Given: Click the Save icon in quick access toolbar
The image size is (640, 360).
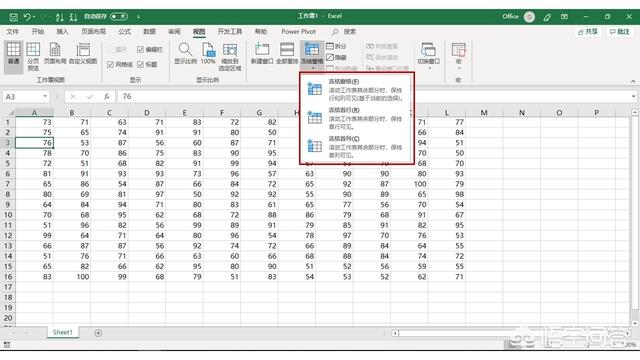Looking at the screenshot, I should click(13, 17).
